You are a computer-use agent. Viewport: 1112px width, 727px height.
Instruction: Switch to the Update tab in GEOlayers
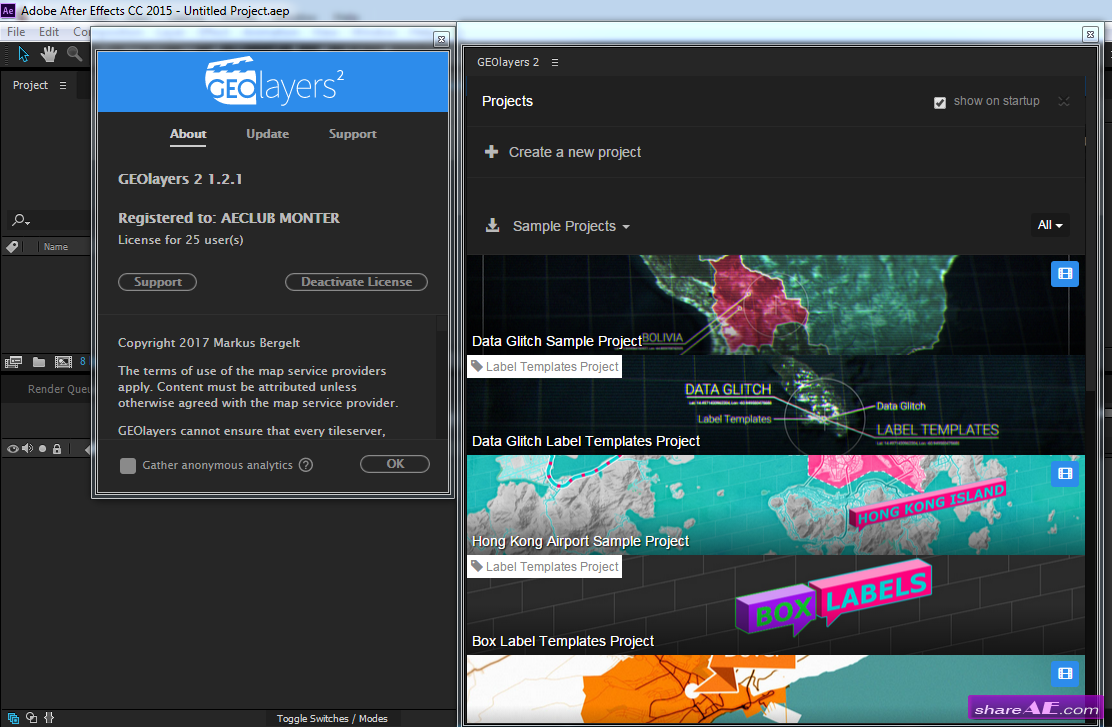coord(267,133)
